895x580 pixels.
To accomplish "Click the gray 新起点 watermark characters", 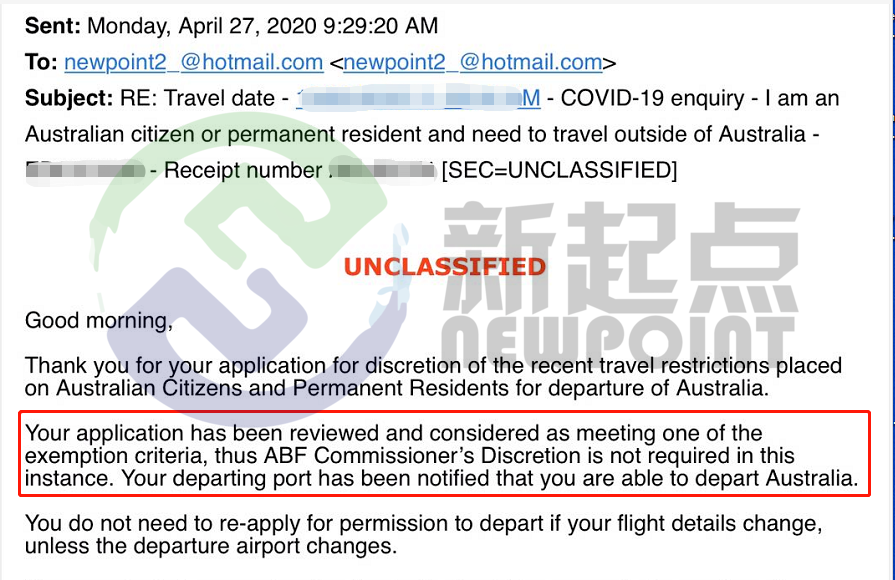I will [622, 257].
